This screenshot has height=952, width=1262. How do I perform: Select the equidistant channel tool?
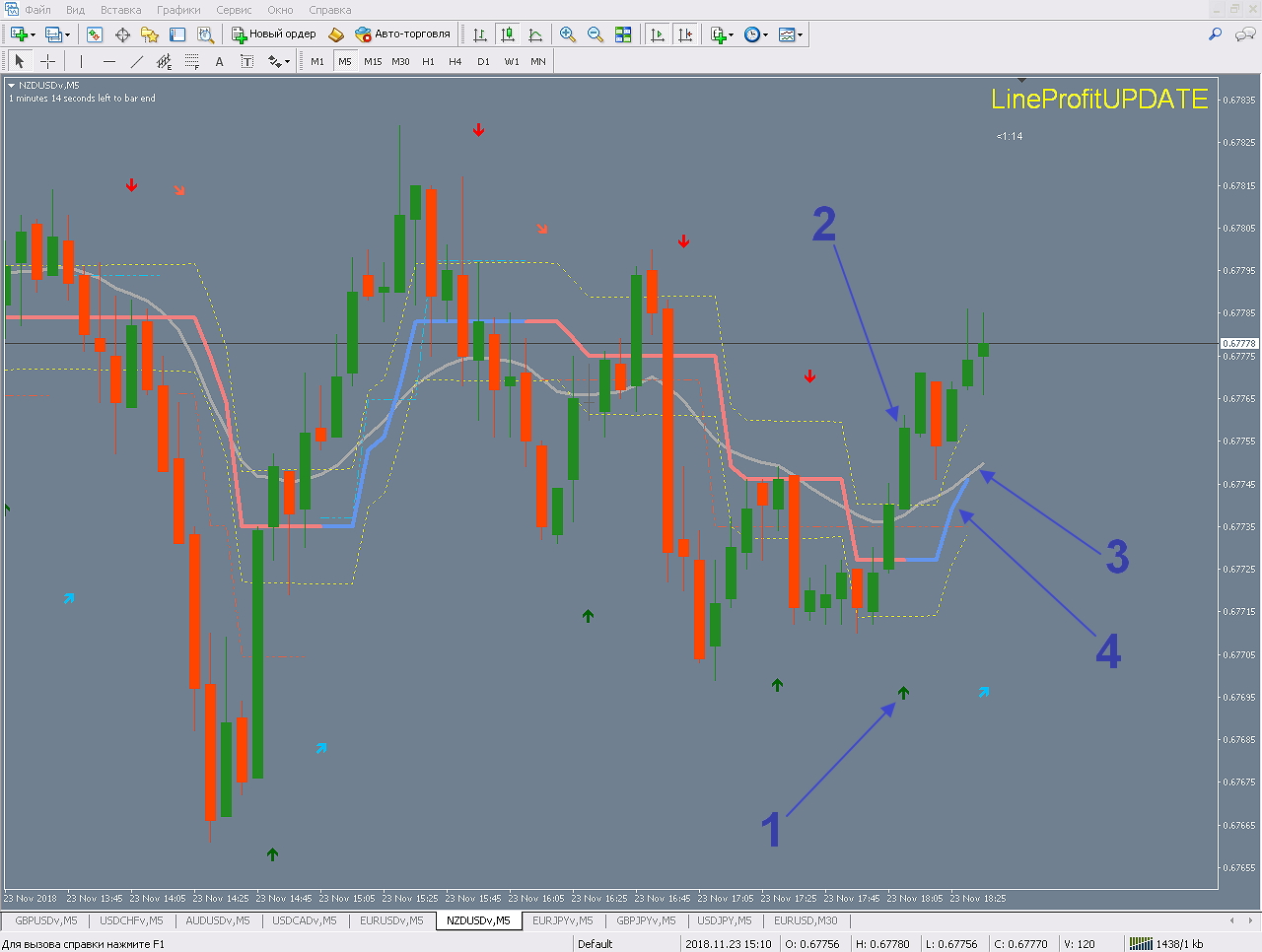pos(164,61)
